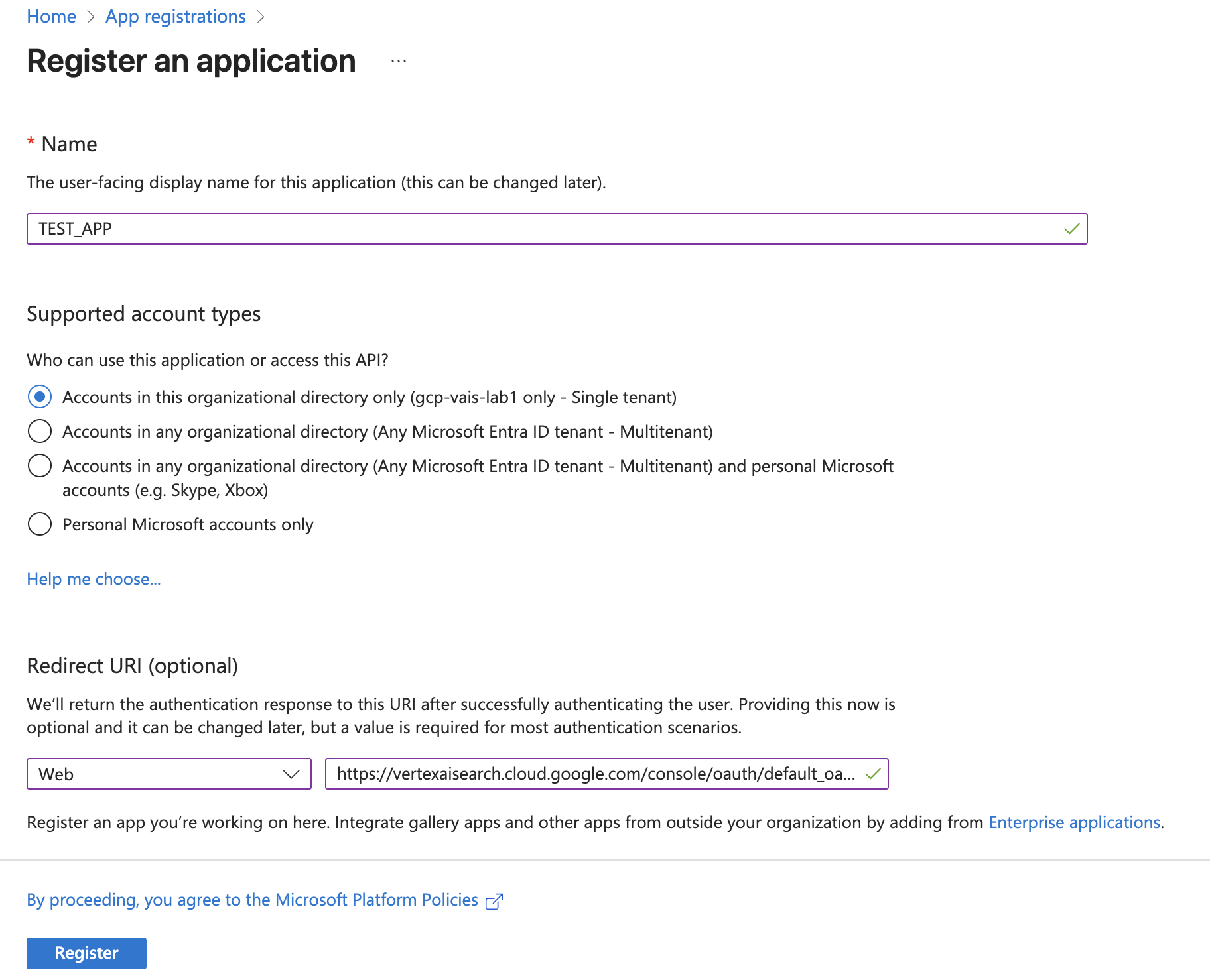
Task: Open the Web platform dropdown
Action: tap(169, 773)
